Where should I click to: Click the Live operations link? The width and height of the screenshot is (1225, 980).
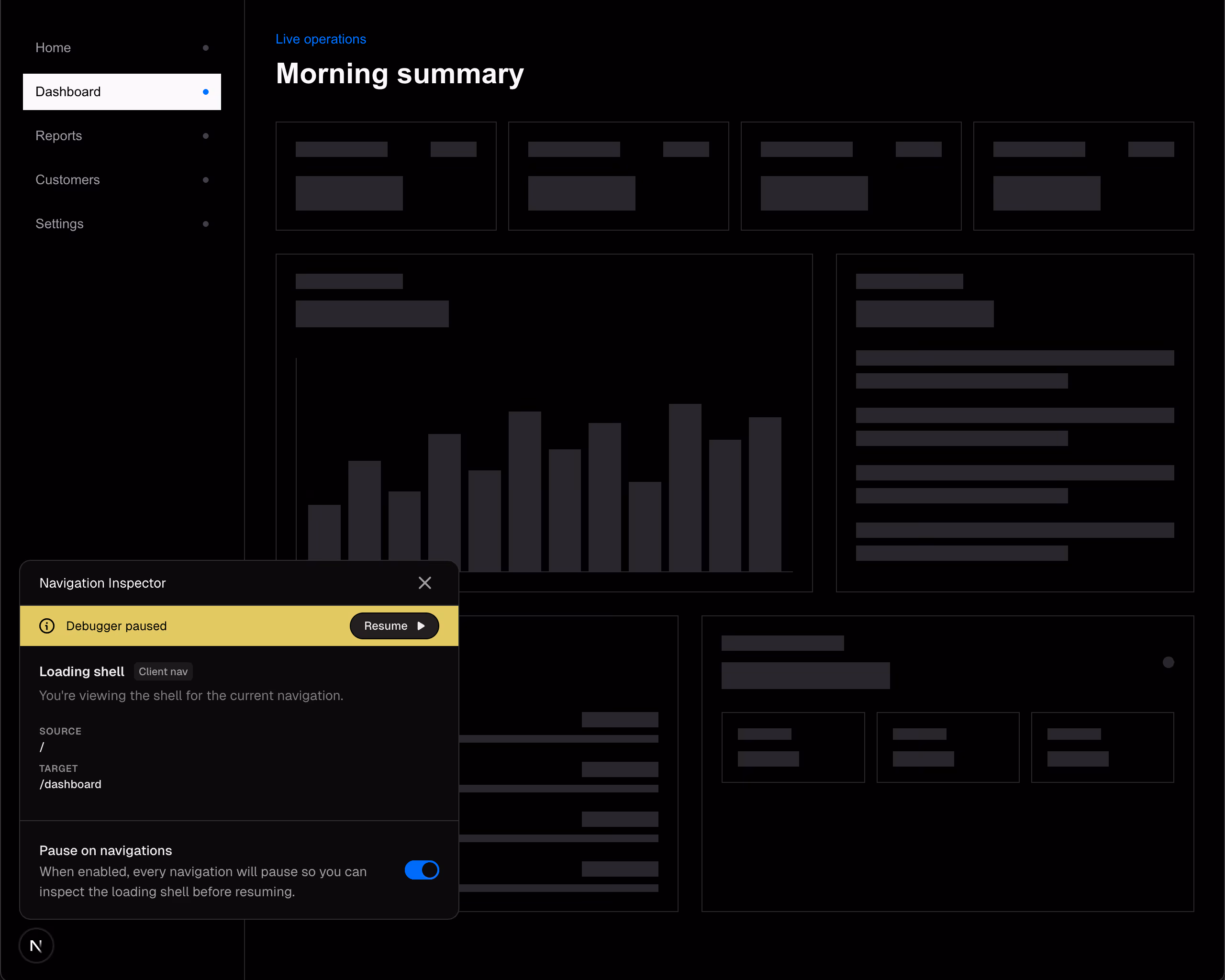(x=321, y=39)
